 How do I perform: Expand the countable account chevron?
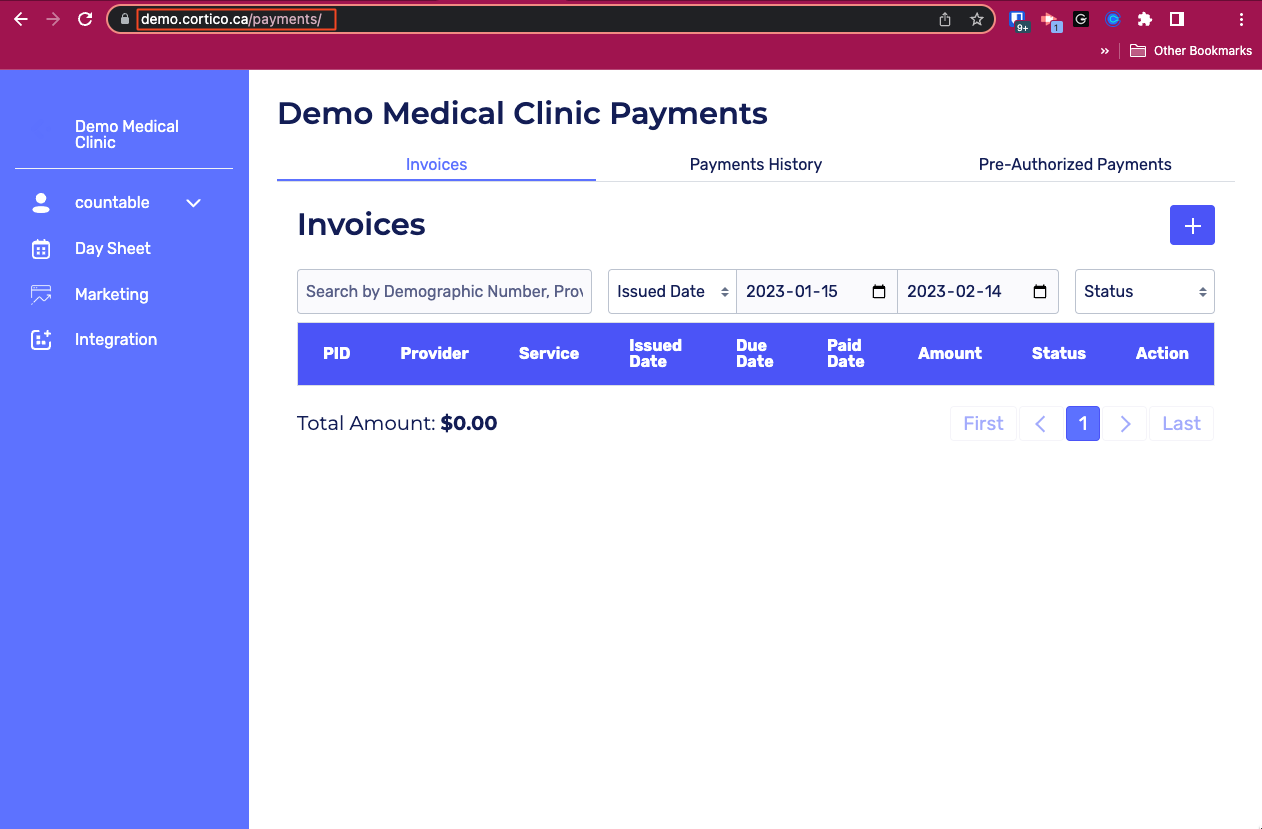point(192,202)
